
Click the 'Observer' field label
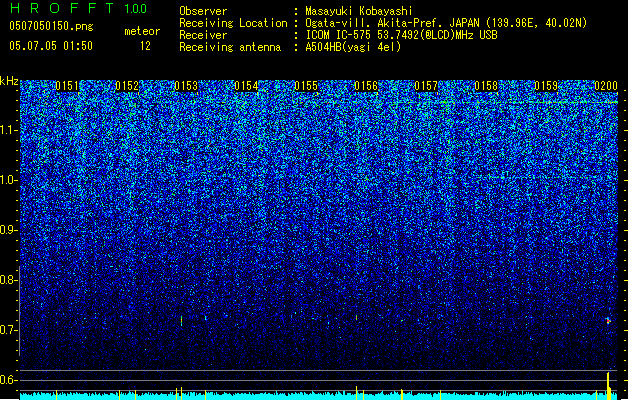coord(203,11)
